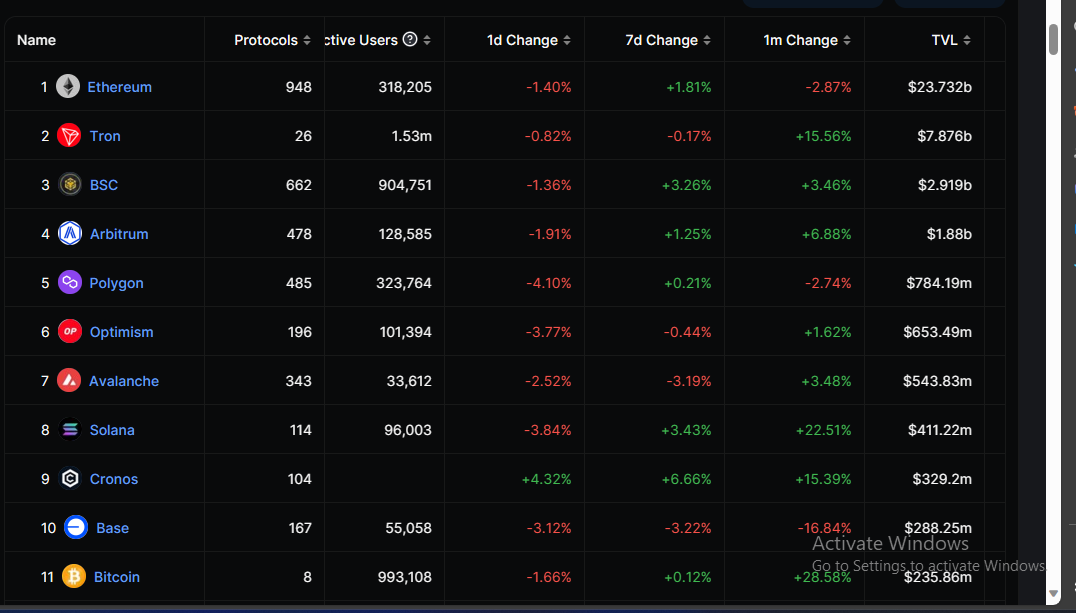The width and height of the screenshot is (1076, 613).
Task: Click the Active Users help question icon
Action: [410, 39]
